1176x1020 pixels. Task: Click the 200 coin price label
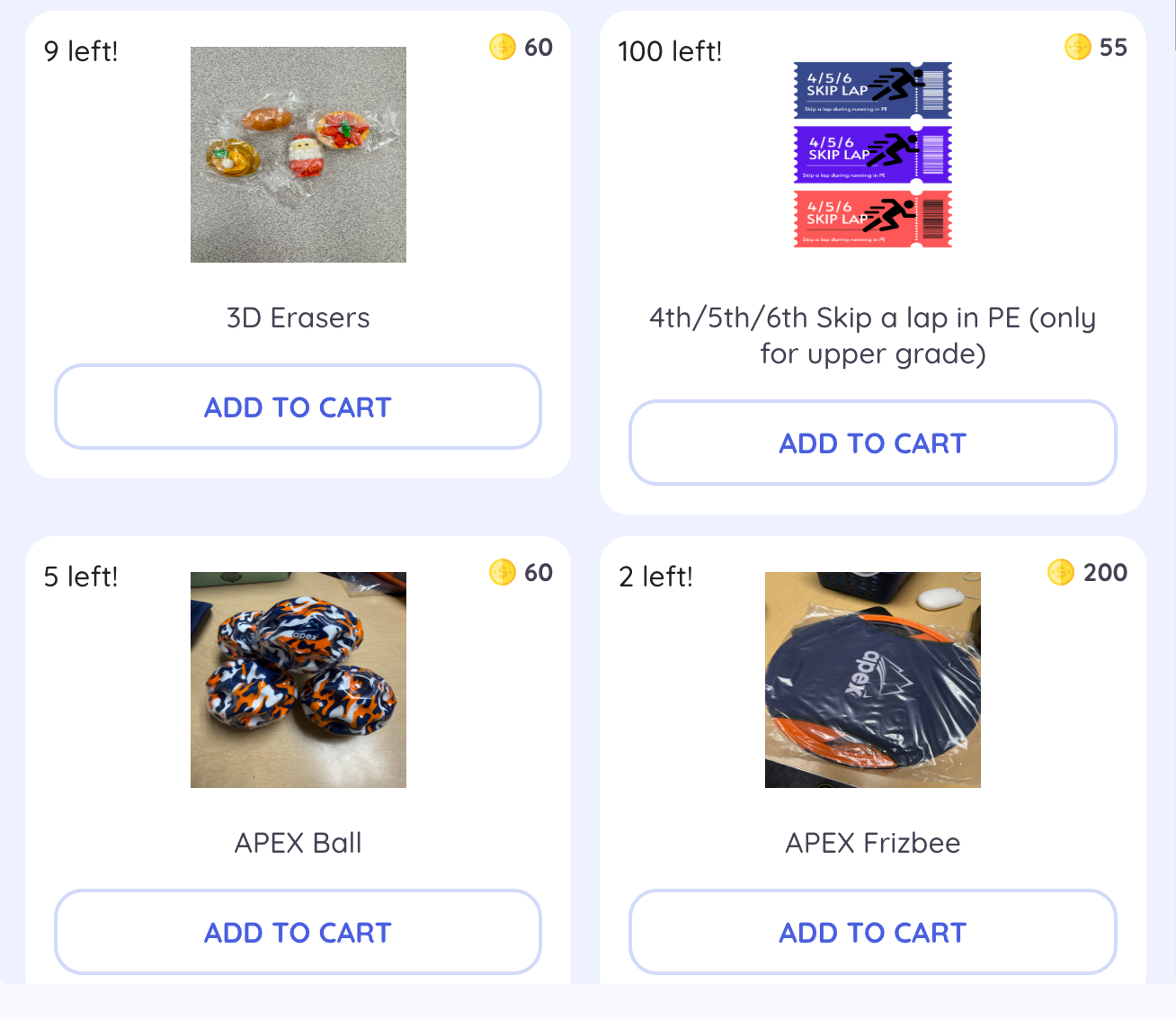coord(1105,573)
